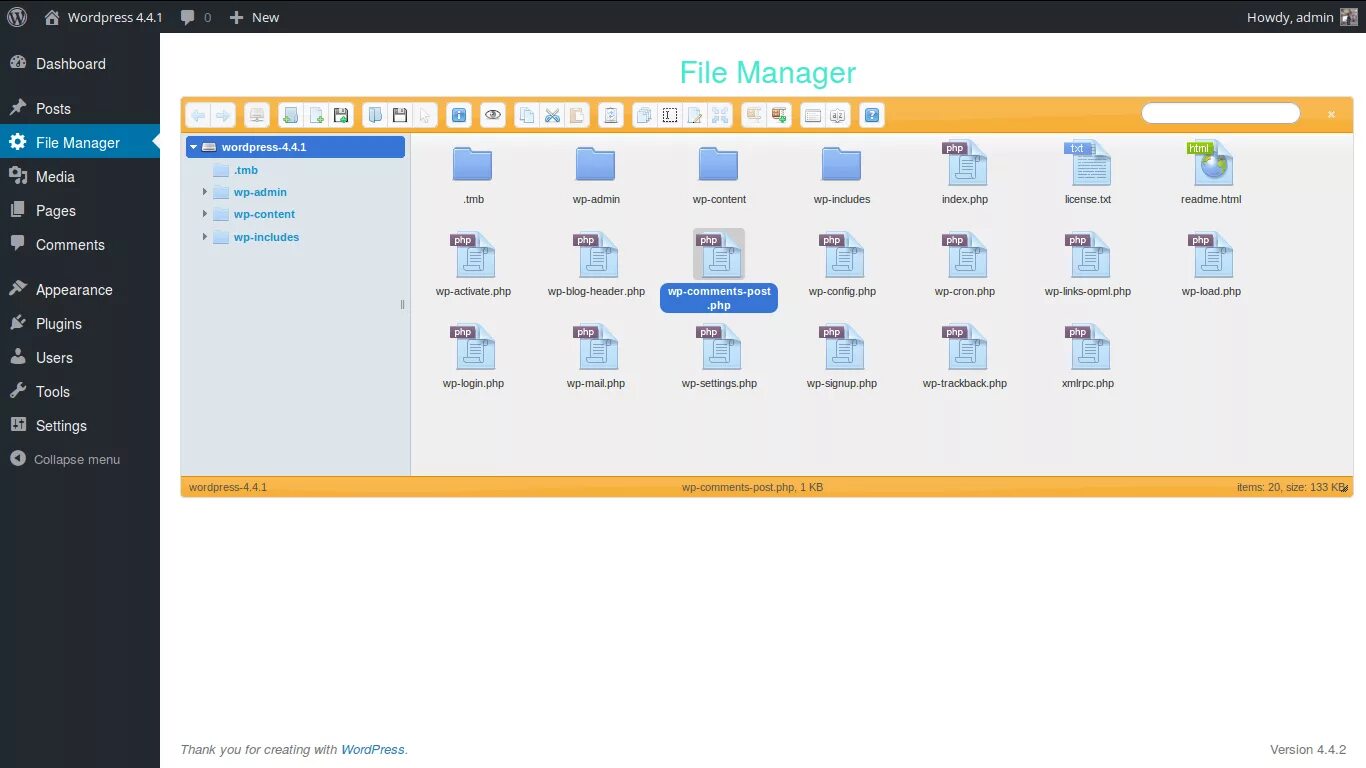Viewport: 1366px width, 768px height.
Task: Click the Paste toolbar icon
Action: pyautogui.click(x=577, y=115)
